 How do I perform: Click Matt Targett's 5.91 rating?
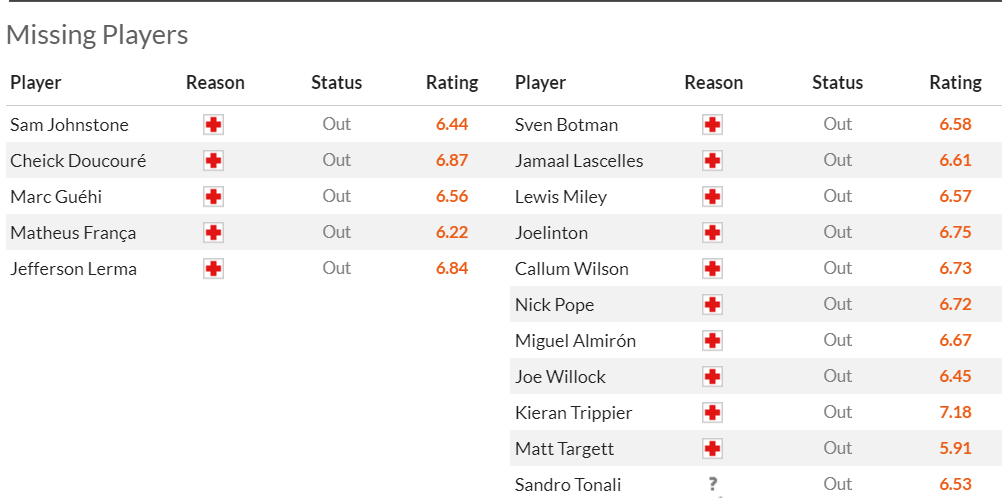pyautogui.click(x=955, y=449)
